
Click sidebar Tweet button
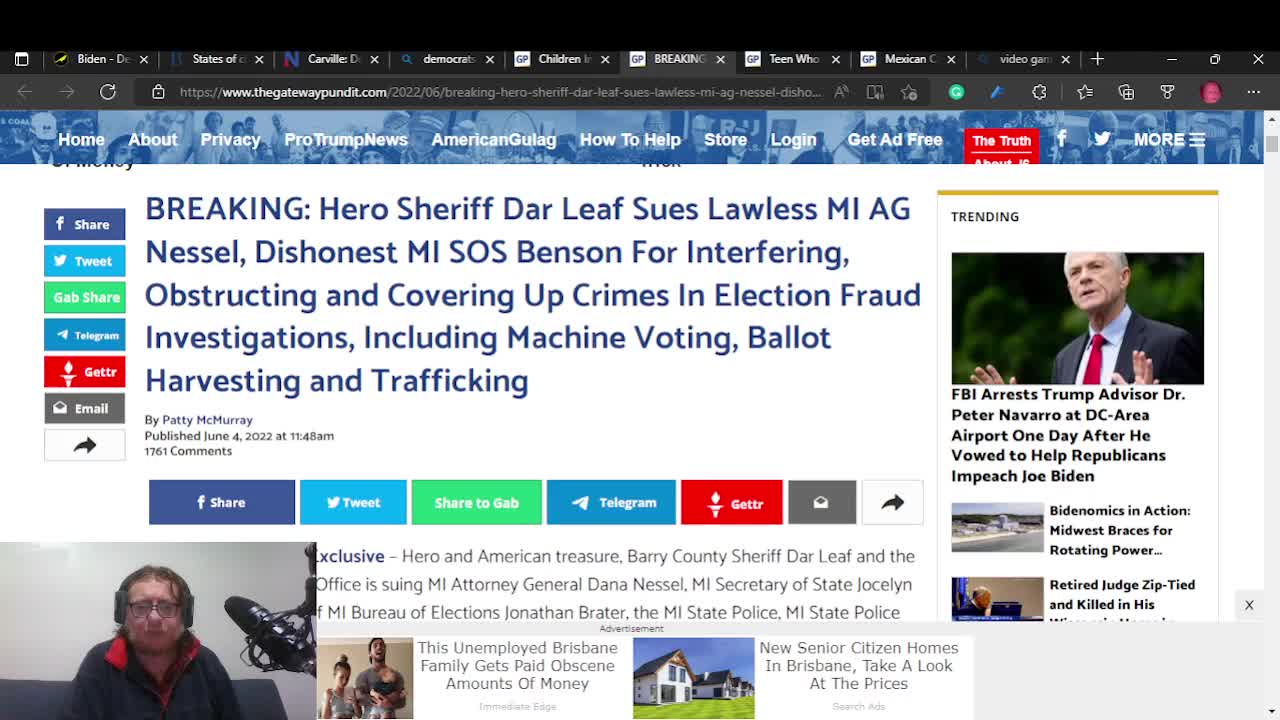84,261
